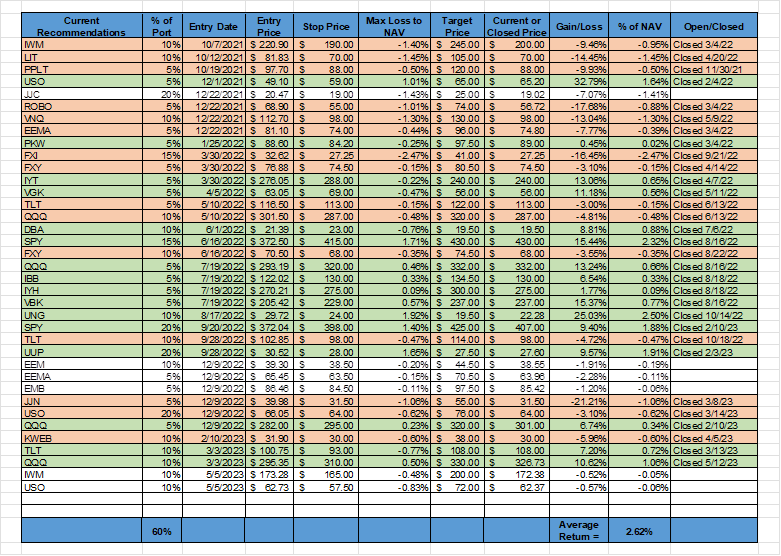The height and width of the screenshot is (556, 781).
Task: Select the 8/17/2022 entry date cell
Action: pos(213,315)
